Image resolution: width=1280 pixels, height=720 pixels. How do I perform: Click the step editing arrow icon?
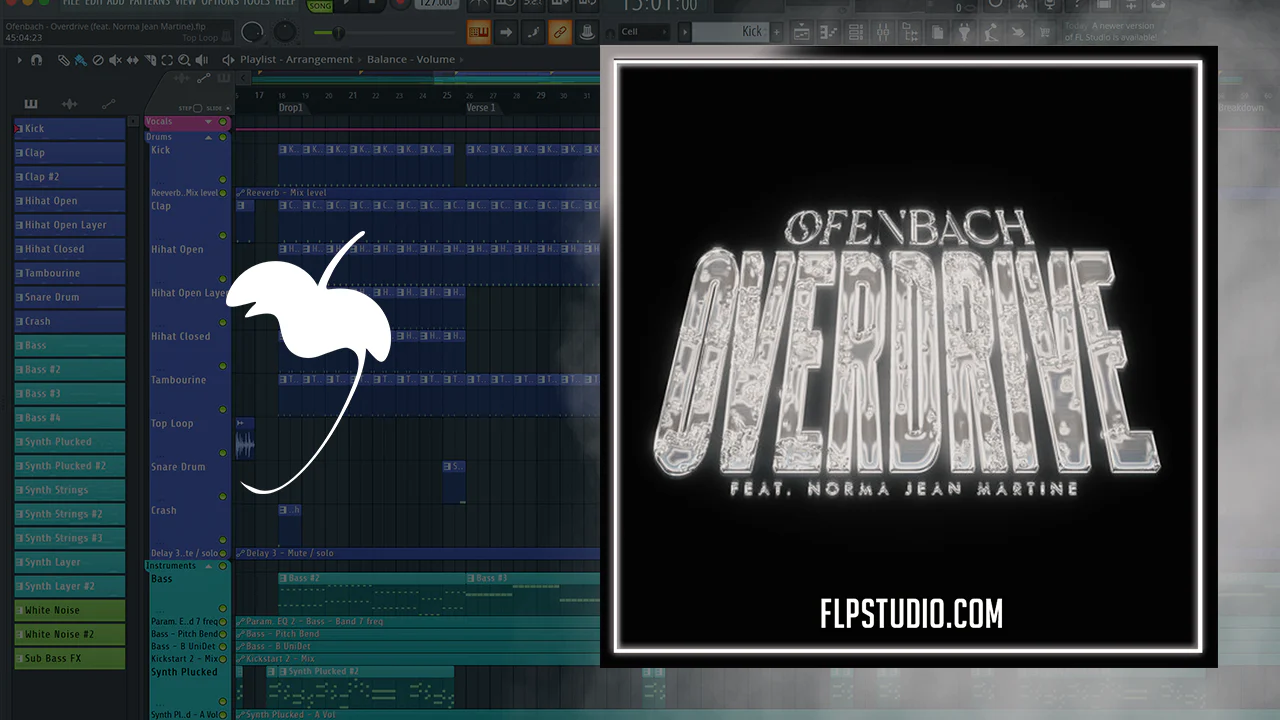506,32
